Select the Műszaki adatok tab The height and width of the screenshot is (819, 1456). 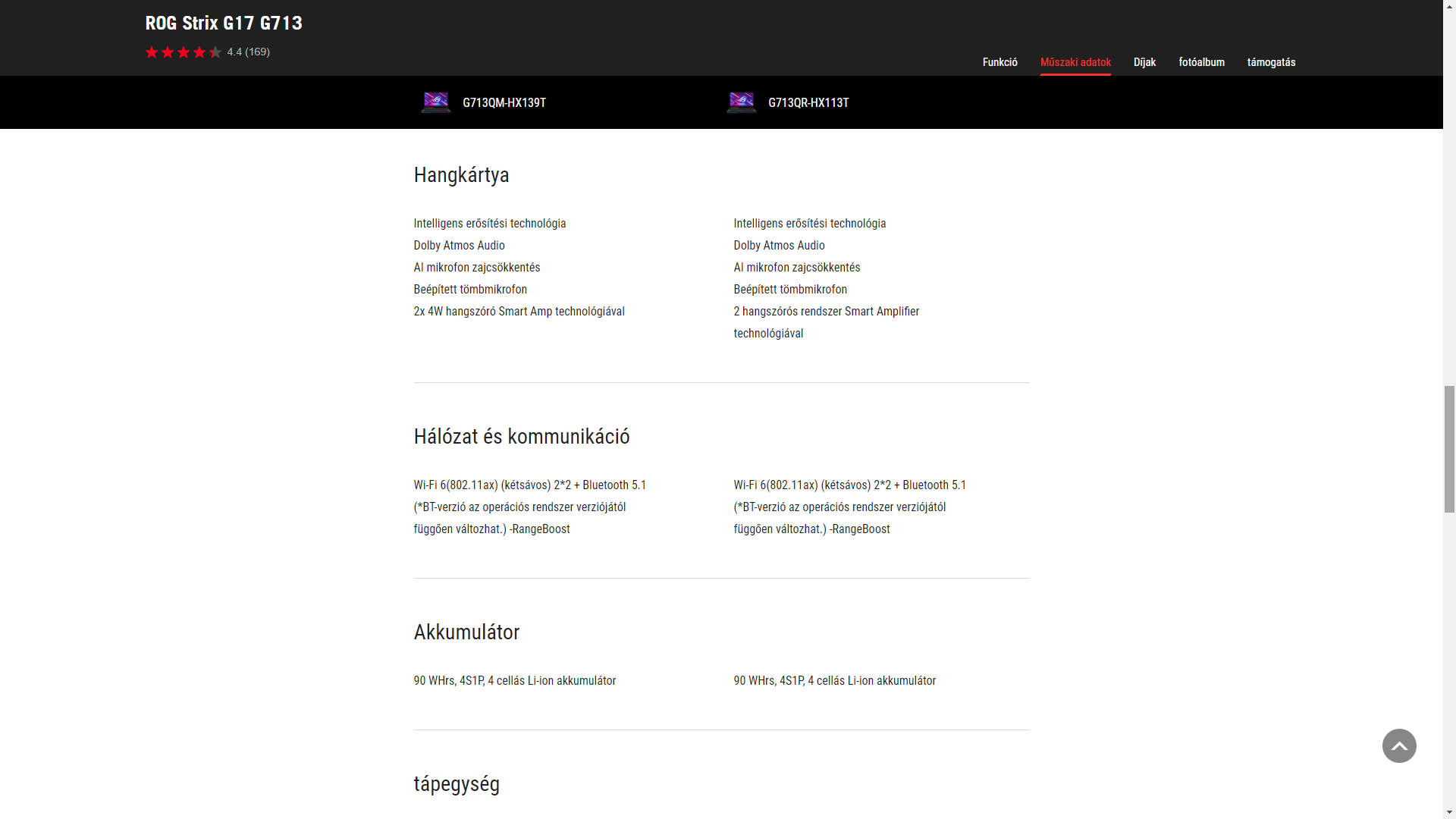(1075, 62)
